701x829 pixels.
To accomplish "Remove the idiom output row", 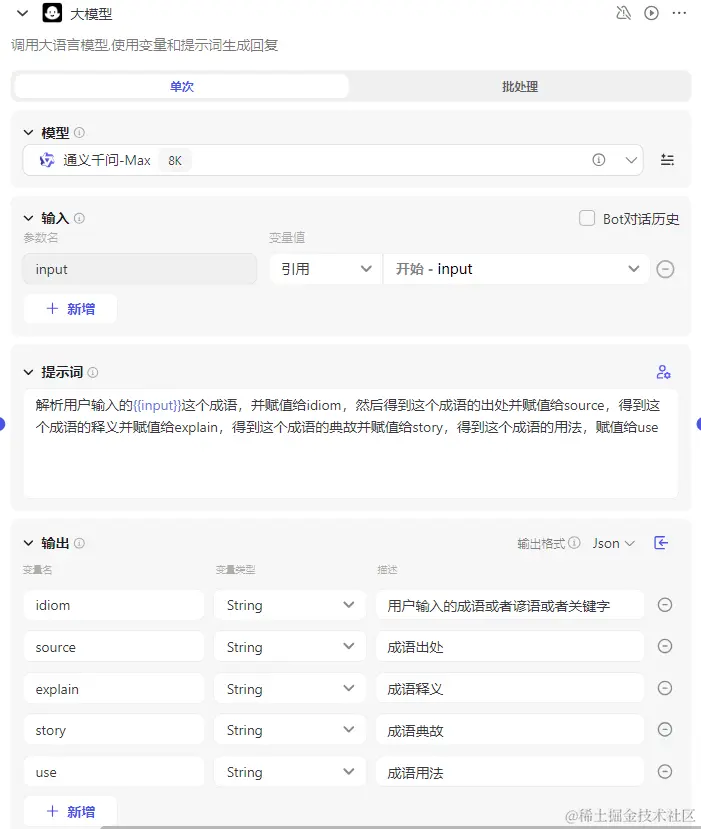I will click(665, 605).
